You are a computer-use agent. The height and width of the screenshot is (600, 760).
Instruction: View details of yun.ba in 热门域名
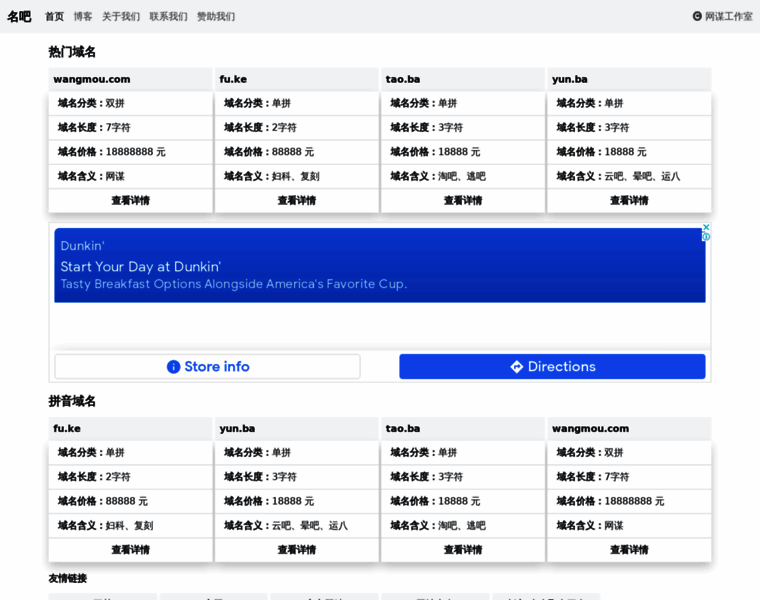[629, 201]
